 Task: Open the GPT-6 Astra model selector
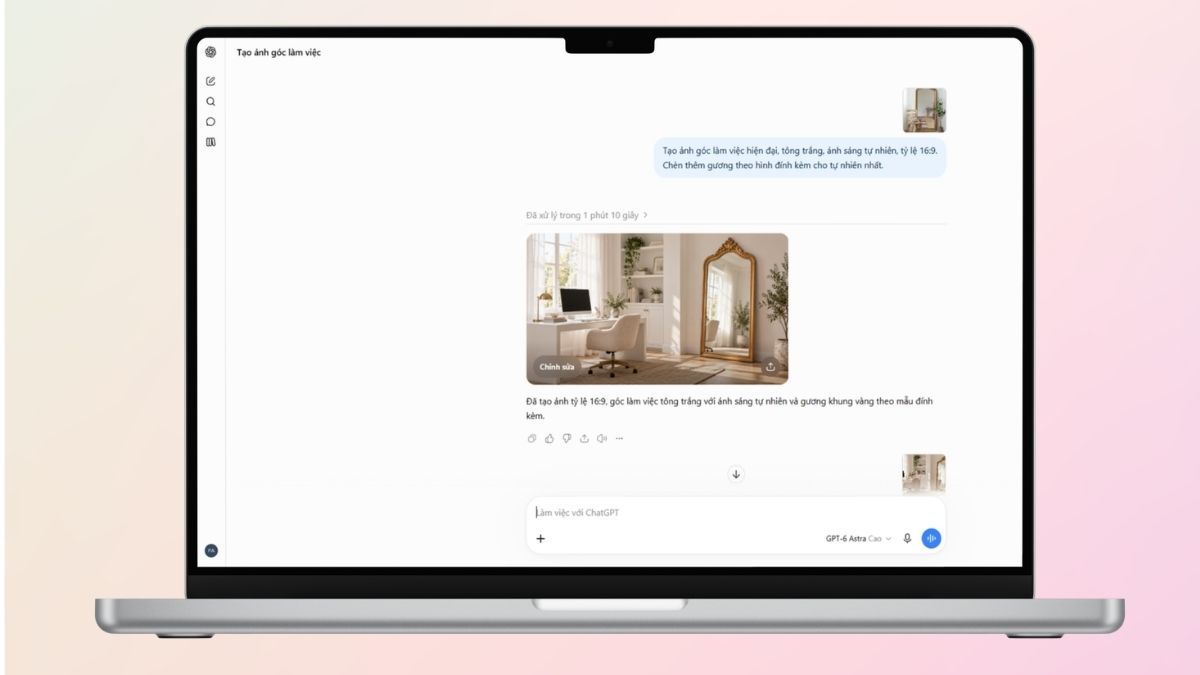coord(858,538)
